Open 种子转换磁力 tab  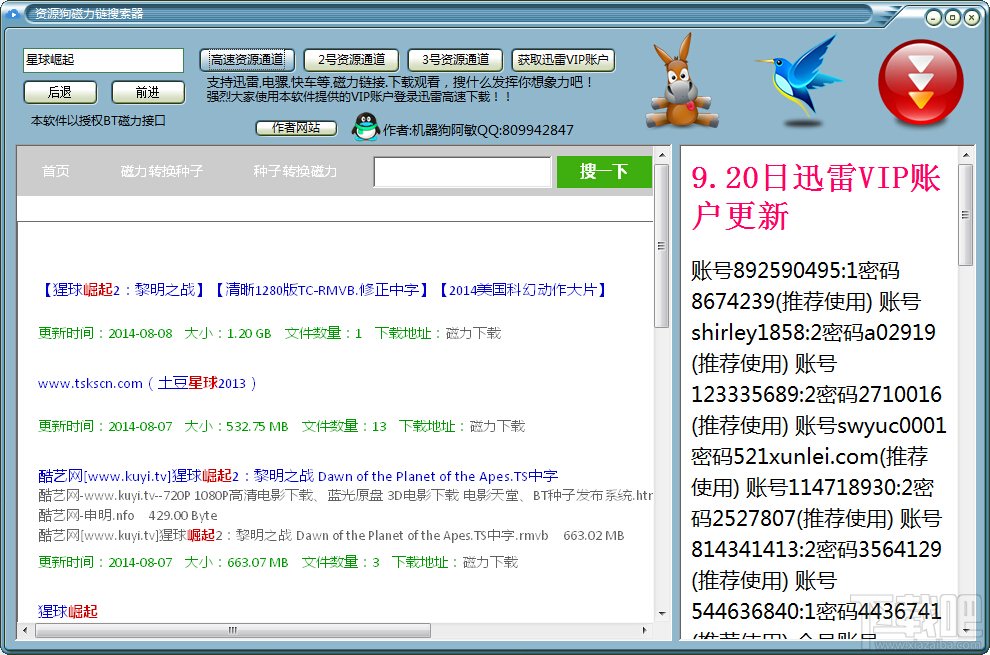click(295, 171)
